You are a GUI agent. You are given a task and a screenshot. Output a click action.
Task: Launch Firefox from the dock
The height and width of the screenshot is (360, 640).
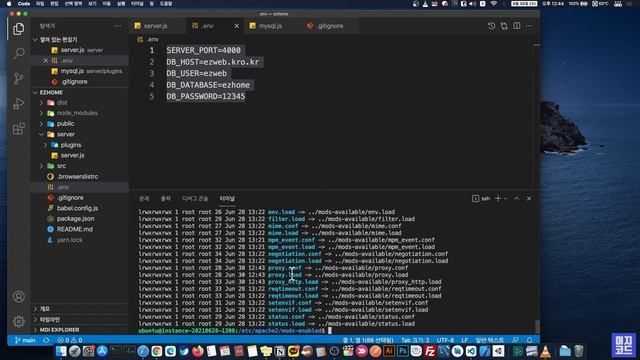pos(198,351)
